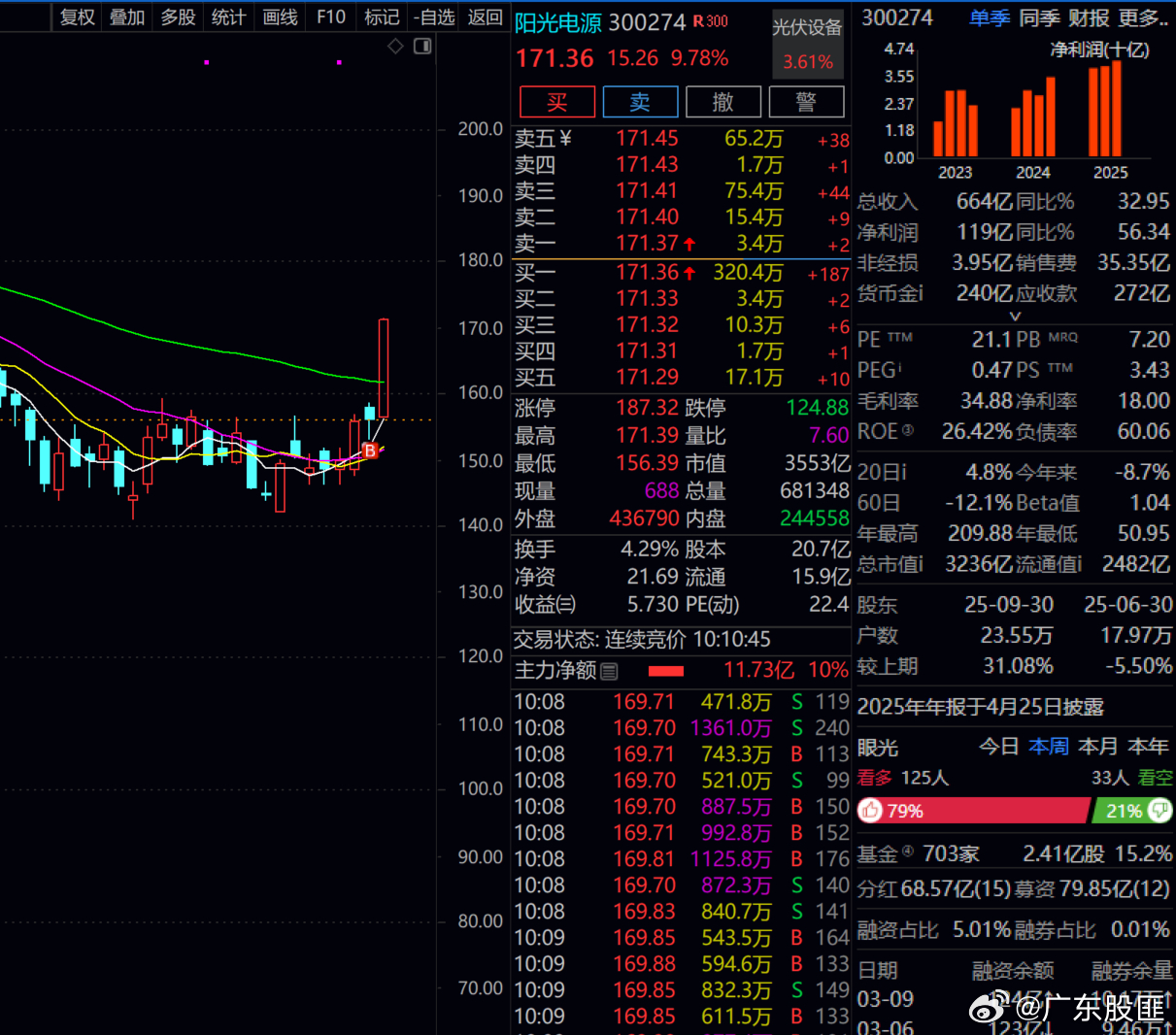1176x1035 pixels.
Task: Click the red 买 buy button
Action: coord(557,102)
